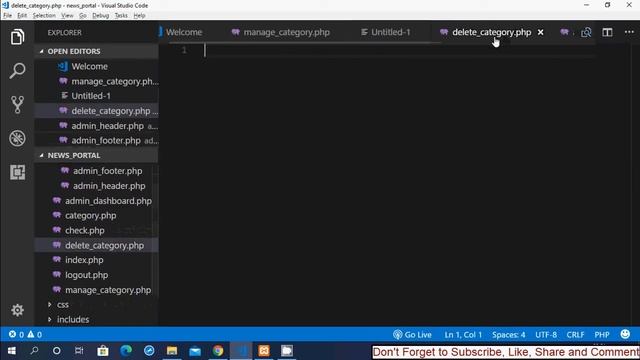This screenshot has height=360, width=640.
Task: Open category.php in file tree
Action: coord(91,216)
